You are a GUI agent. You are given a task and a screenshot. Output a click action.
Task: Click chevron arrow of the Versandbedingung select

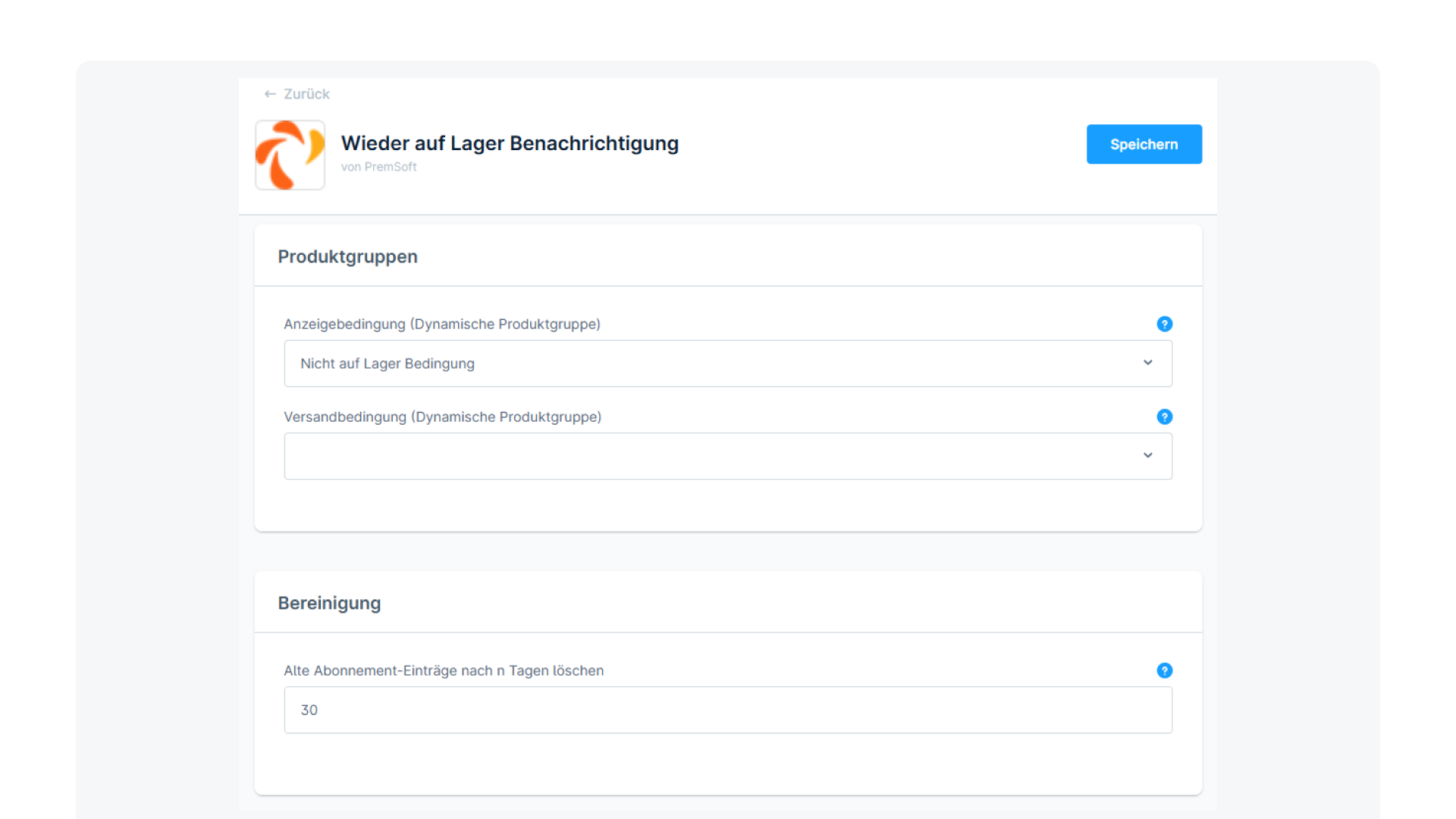click(1147, 455)
